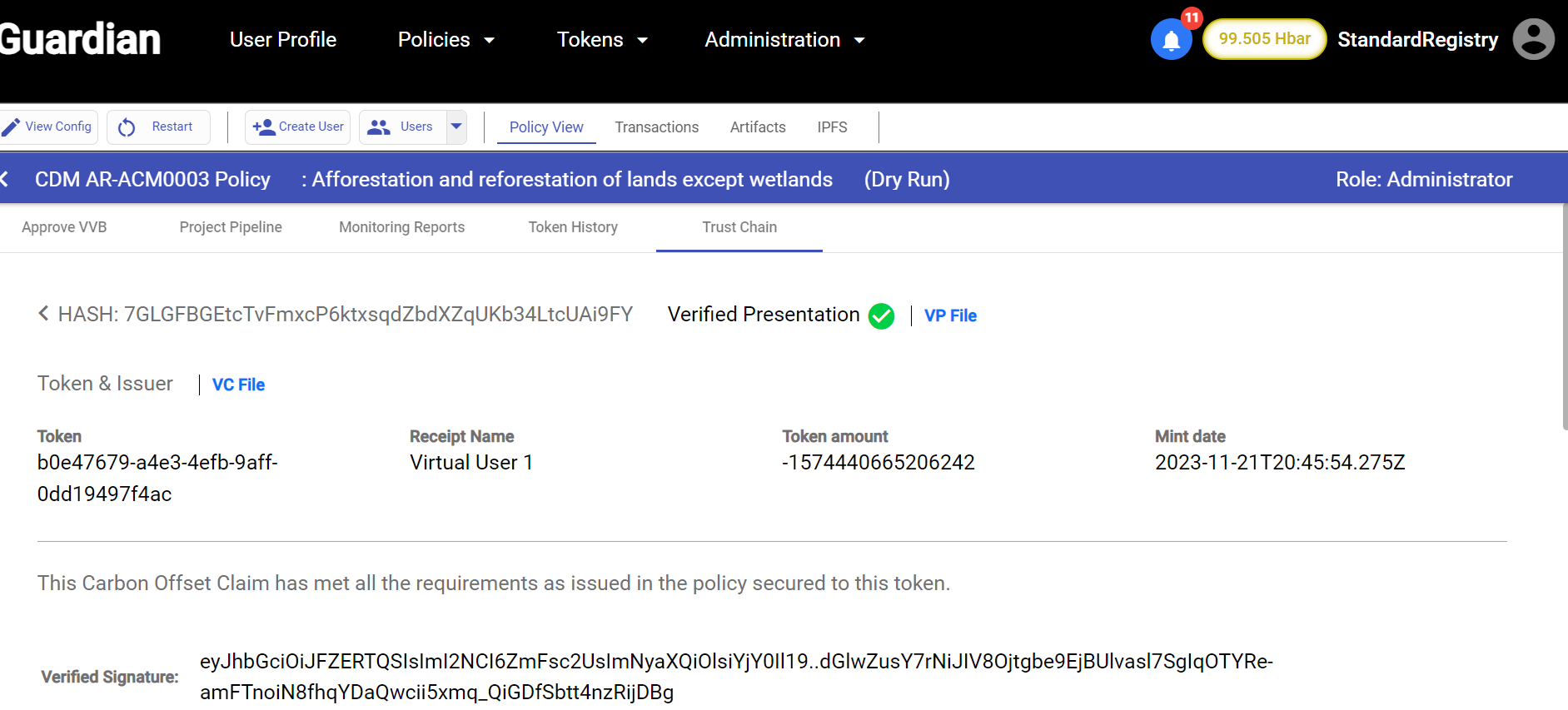Screen dimensions: 1568x710
Task: Select the Monitoring Reports tab
Action: pos(401,227)
